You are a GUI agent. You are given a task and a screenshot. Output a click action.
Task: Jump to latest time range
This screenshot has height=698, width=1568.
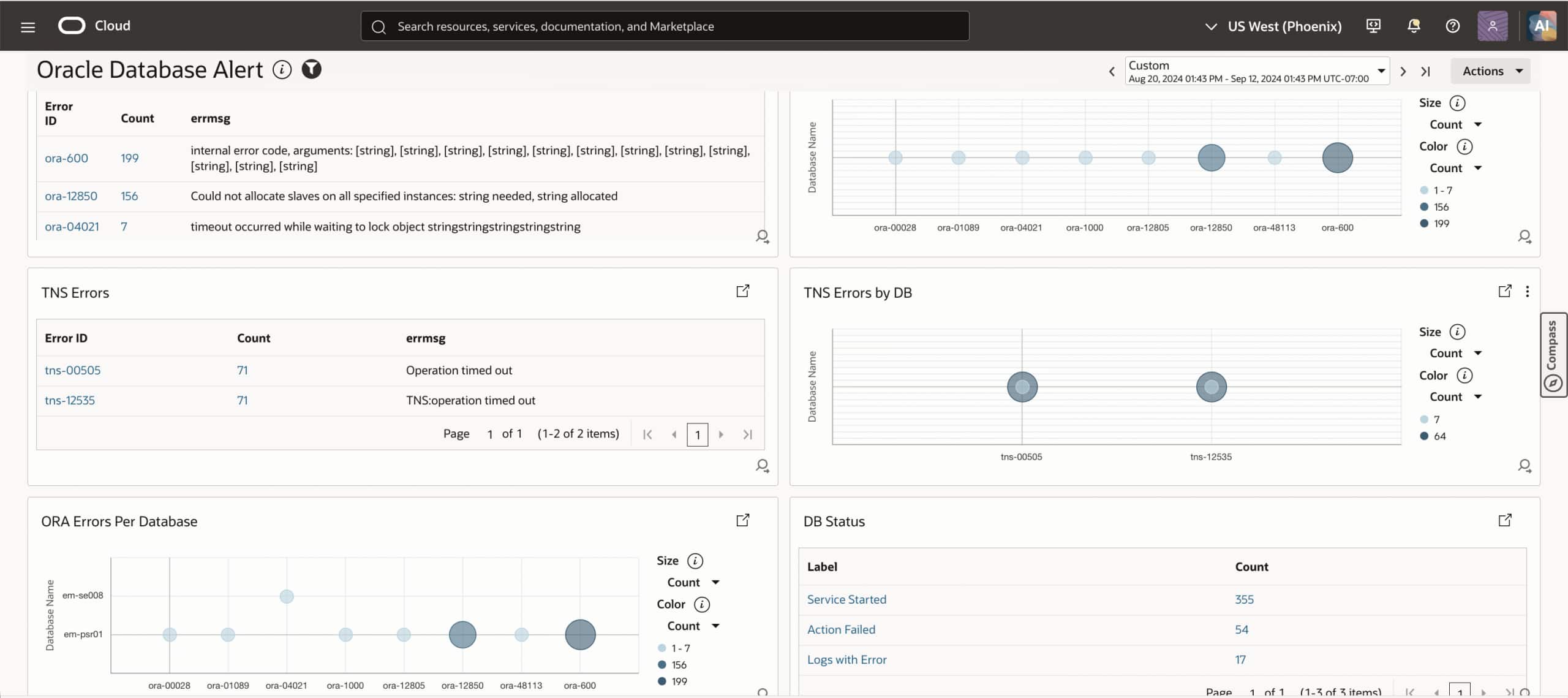tap(1425, 72)
